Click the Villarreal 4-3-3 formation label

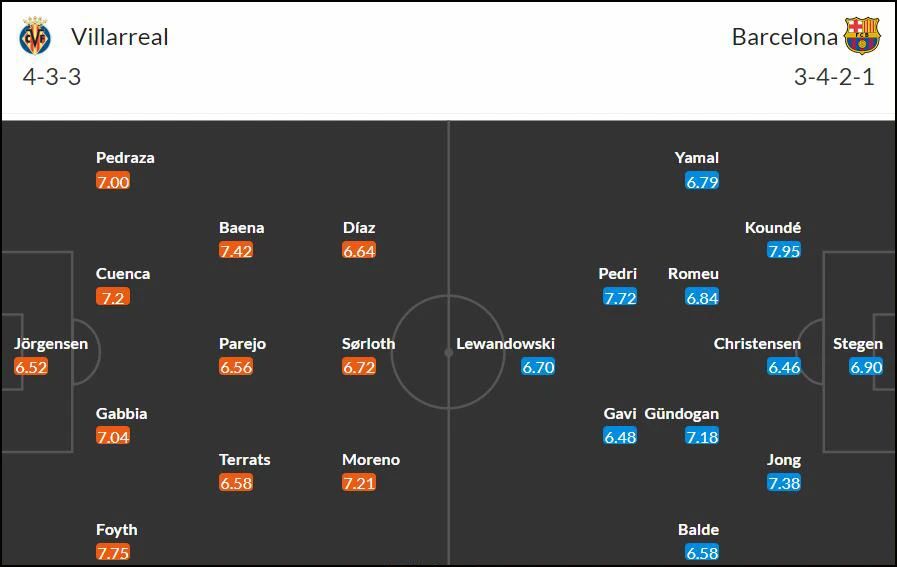51,77
